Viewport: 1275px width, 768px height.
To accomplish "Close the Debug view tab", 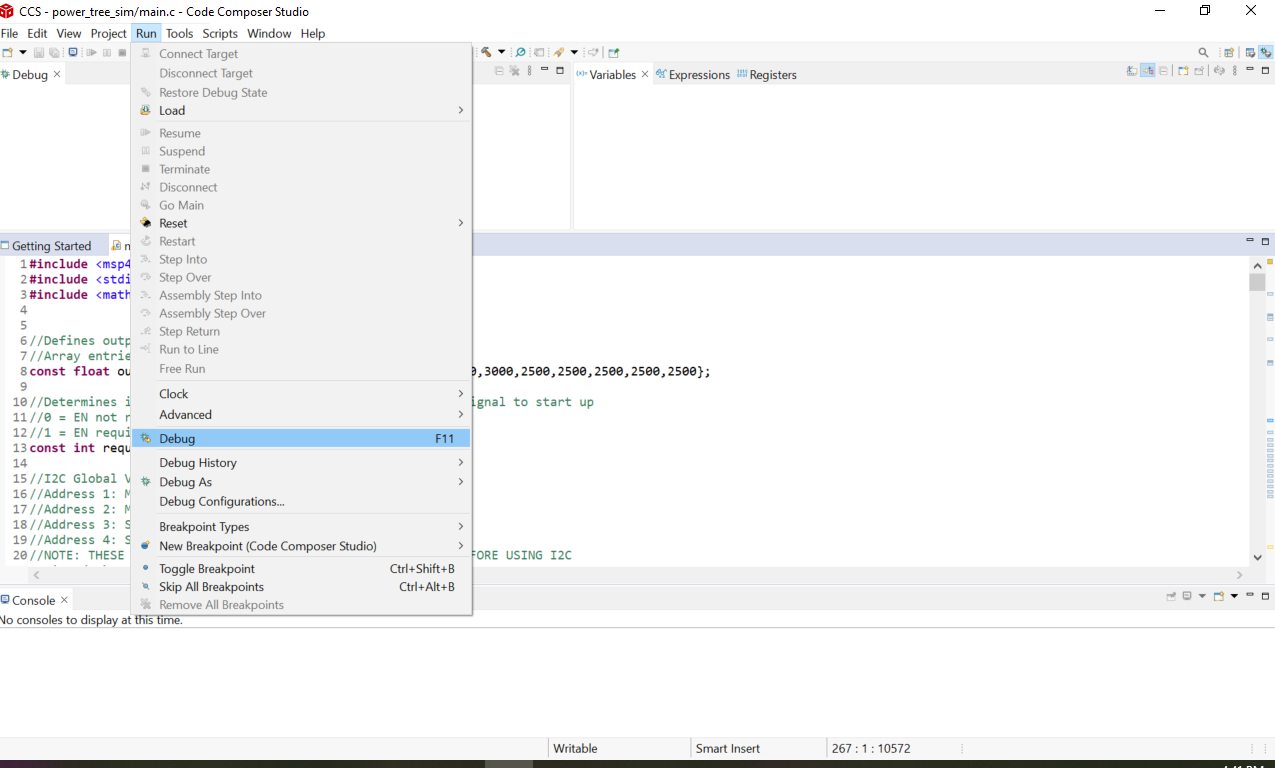I will (57, 74).
